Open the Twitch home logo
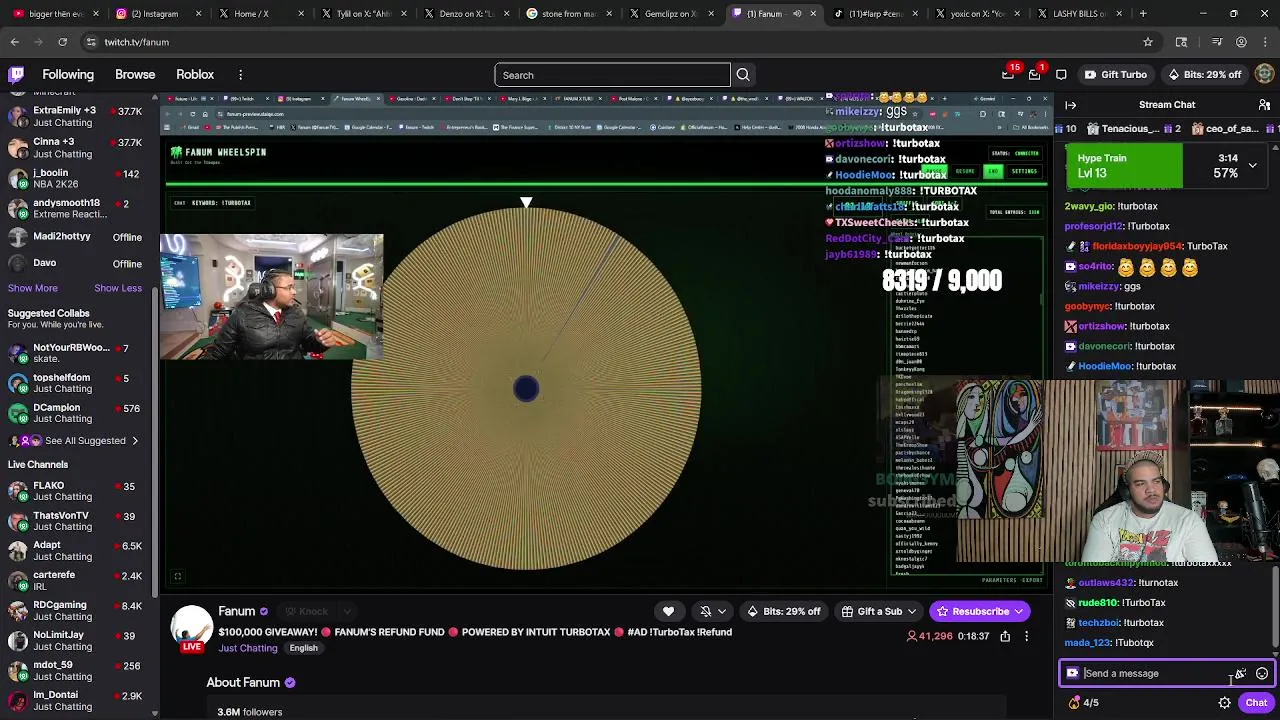Image resolution: width=1280 pixels, height=720 pixels. [x=16, y=75]
